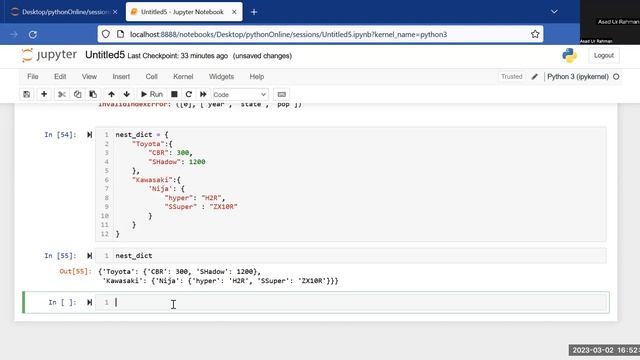
Task: Open the Kernel menu
Action: (x=183, y=76)
